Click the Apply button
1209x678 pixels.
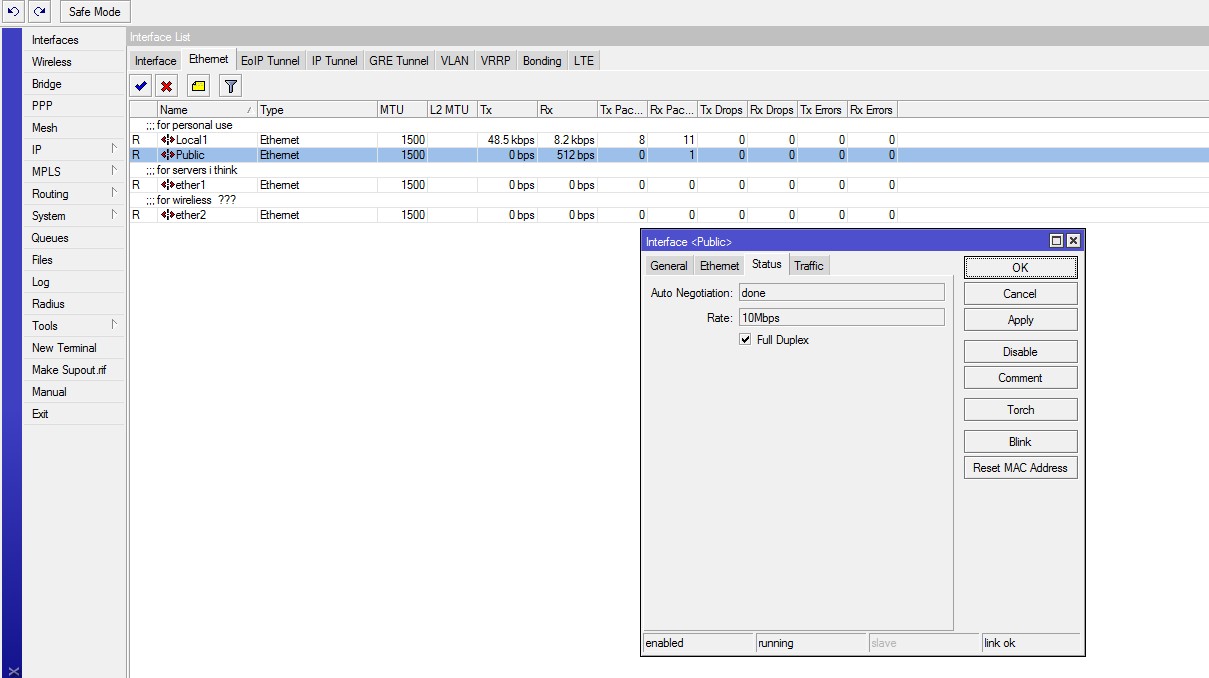(1020, 320)
